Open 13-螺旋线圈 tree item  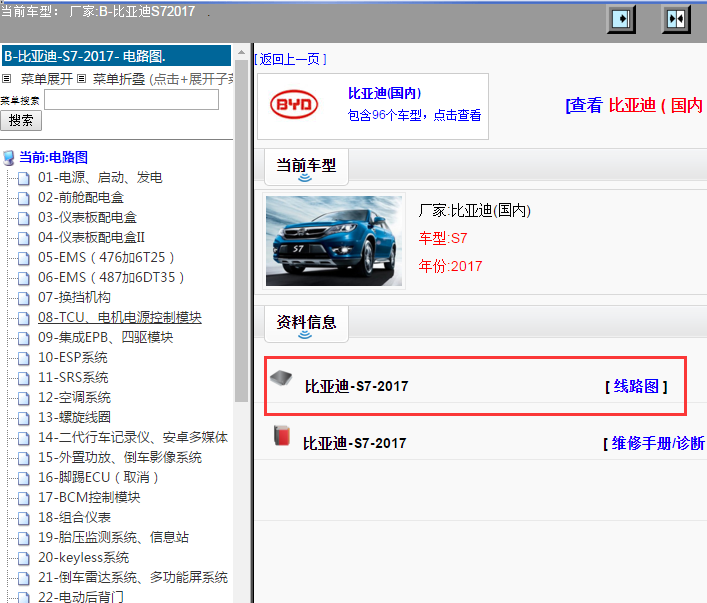coord(74,417)
